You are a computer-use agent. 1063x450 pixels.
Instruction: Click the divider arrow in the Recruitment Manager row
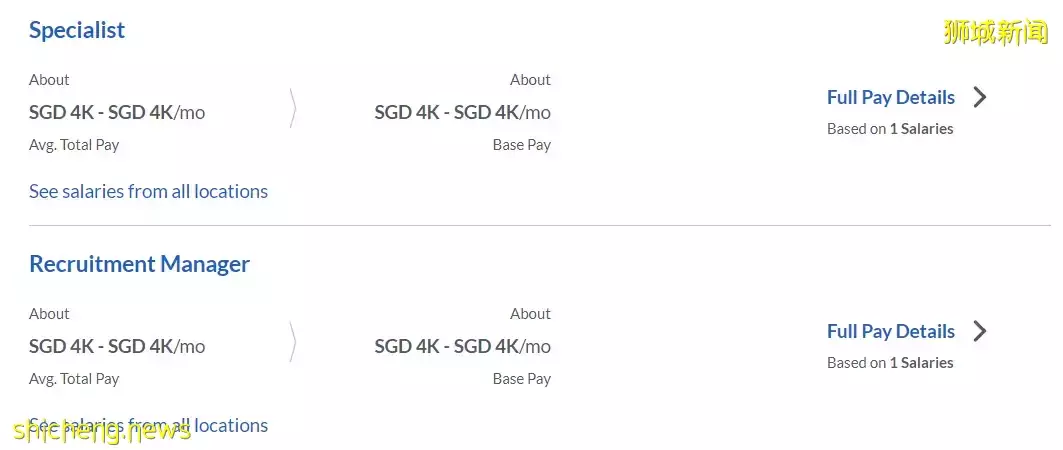[x=293, y=343]
